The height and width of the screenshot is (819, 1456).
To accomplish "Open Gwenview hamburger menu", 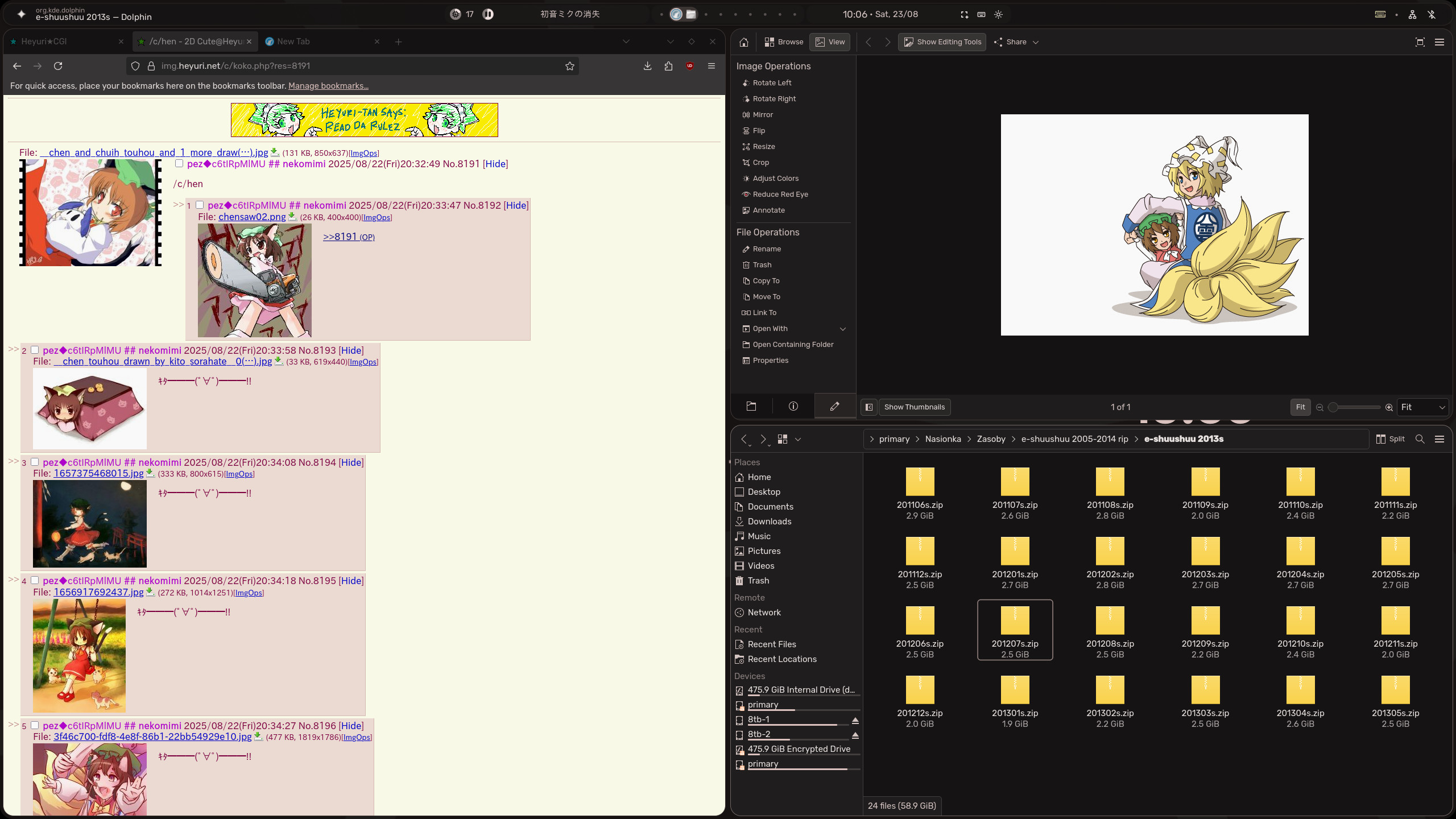I will pyautogui.click(x=1440, y=42).
